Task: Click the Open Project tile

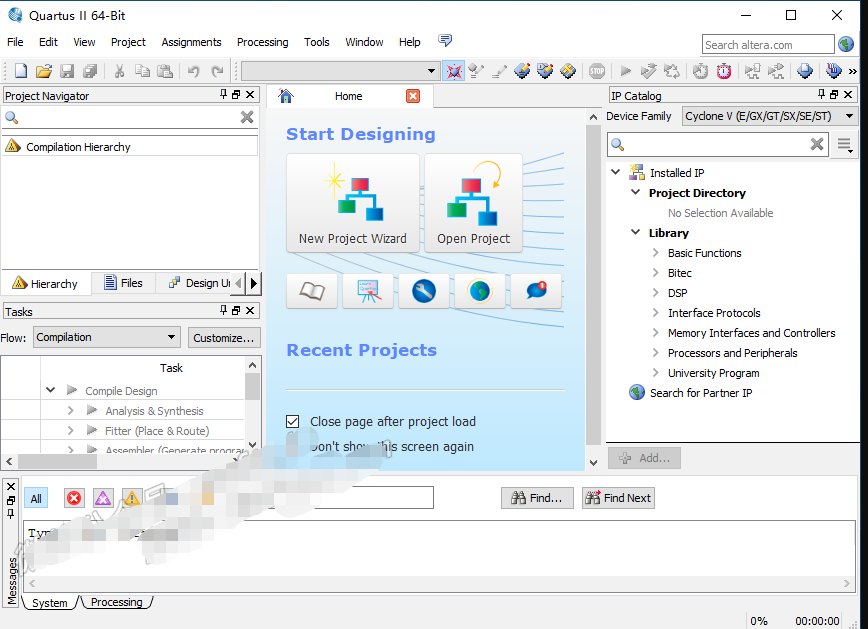Action: tap(473, 203)
